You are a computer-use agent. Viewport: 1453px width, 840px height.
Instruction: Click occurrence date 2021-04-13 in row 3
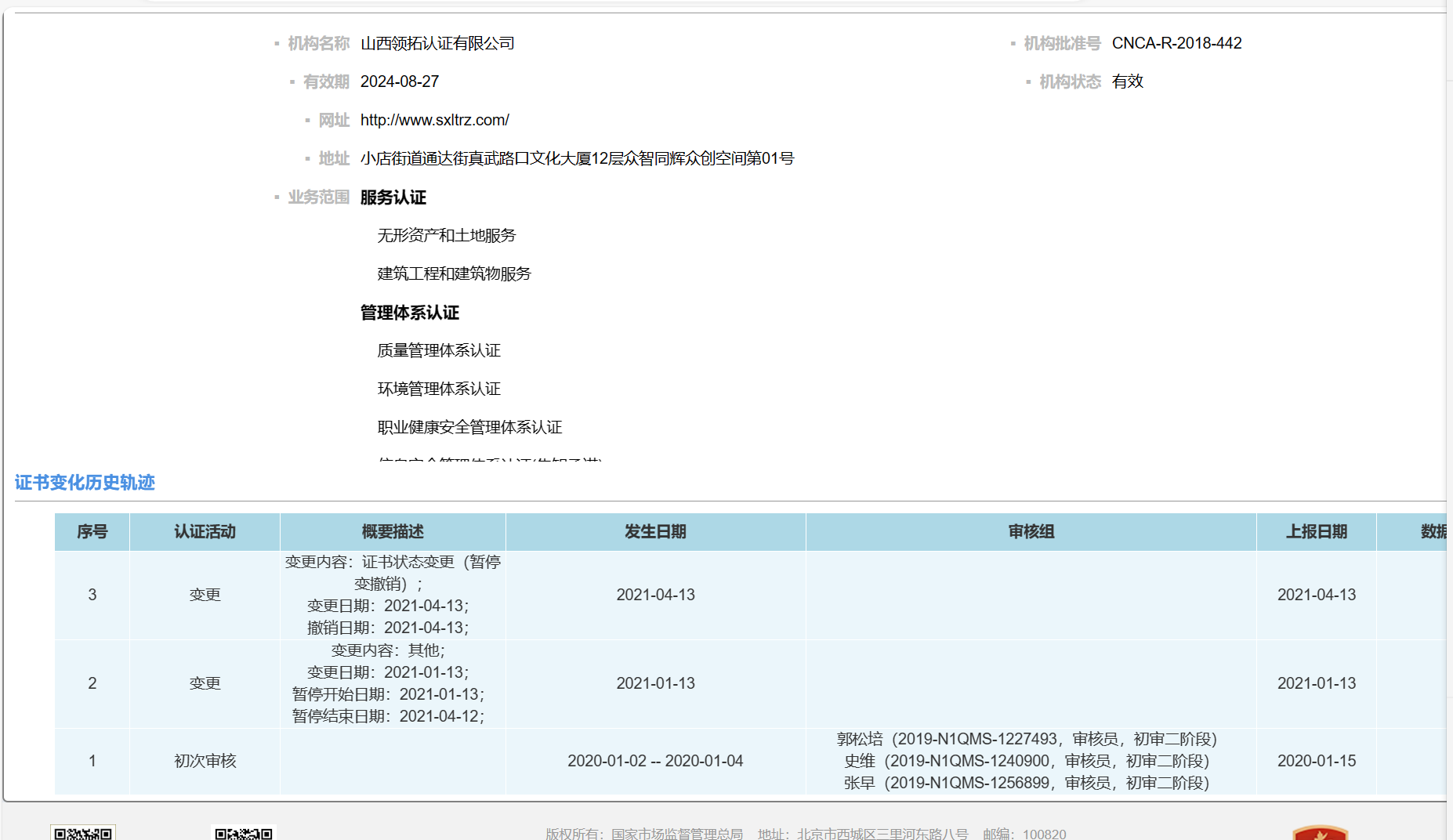(655, 595)
